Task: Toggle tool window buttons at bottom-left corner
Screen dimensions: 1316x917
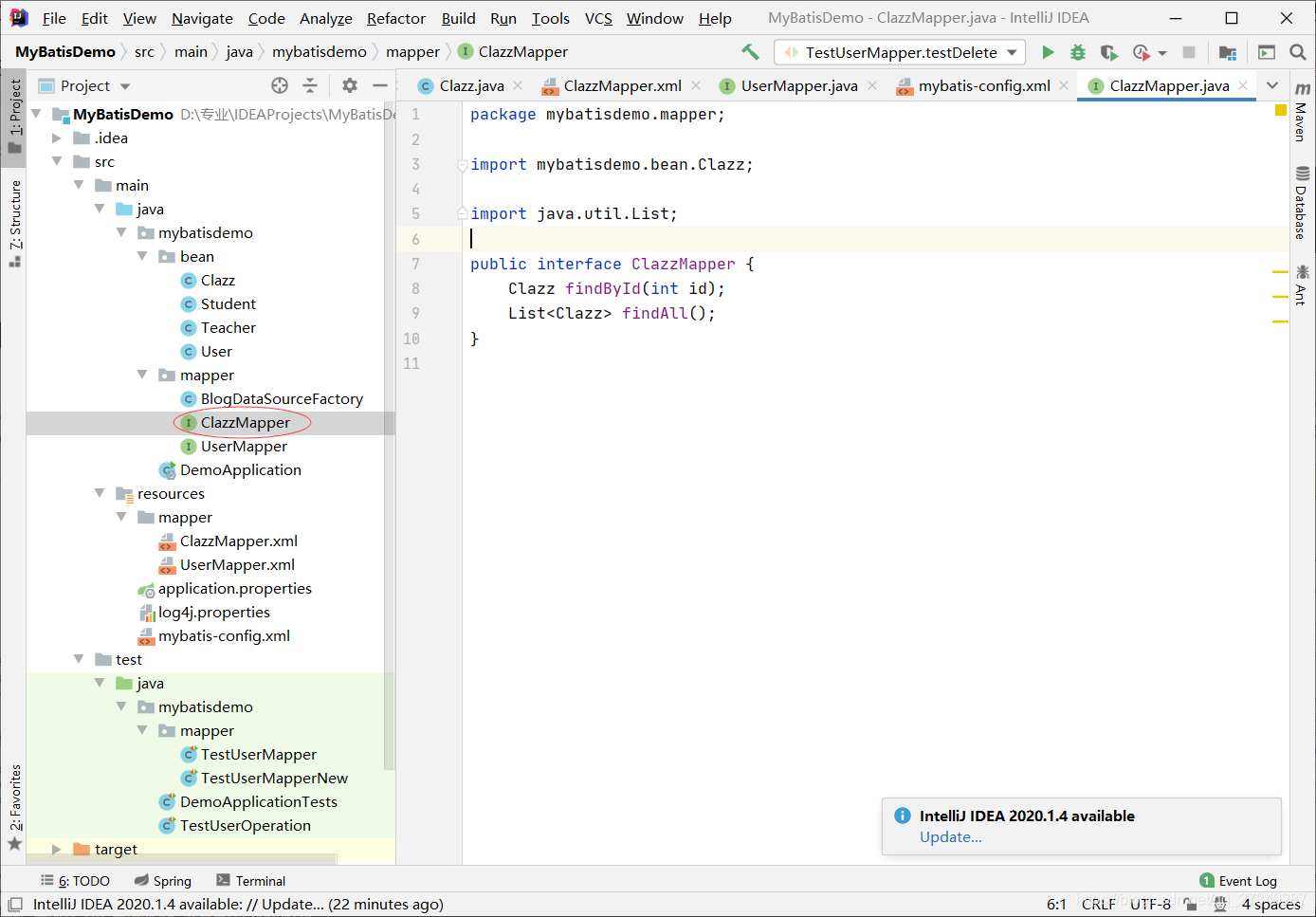Action: point(15,905)
